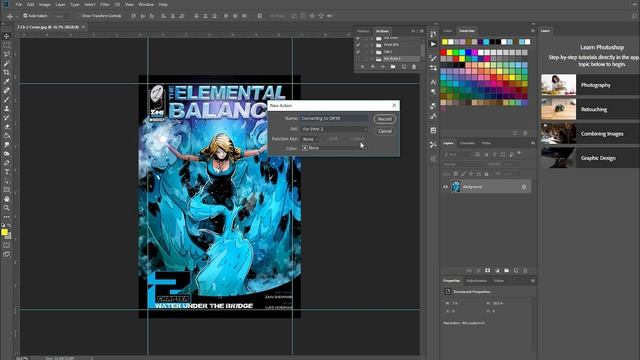Switch to the Adjustments tab
The height and width of the screenshot is (360, 640).
coord(476,281)
